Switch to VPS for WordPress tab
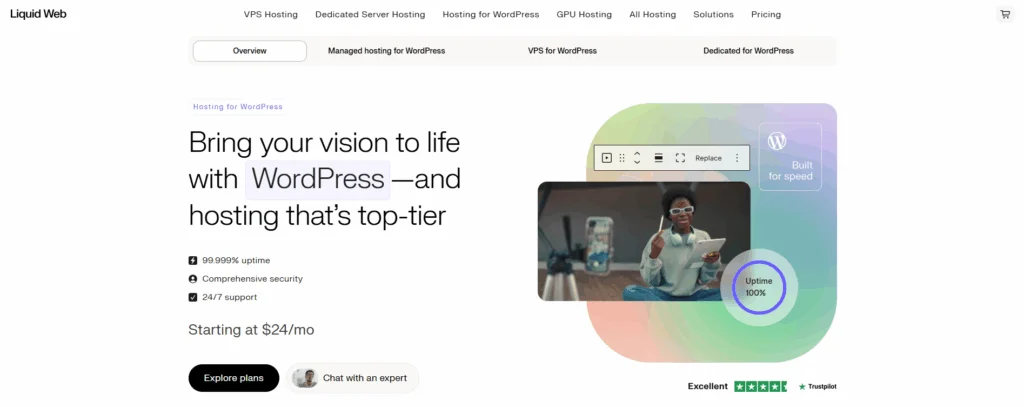 tap(562, 51)
